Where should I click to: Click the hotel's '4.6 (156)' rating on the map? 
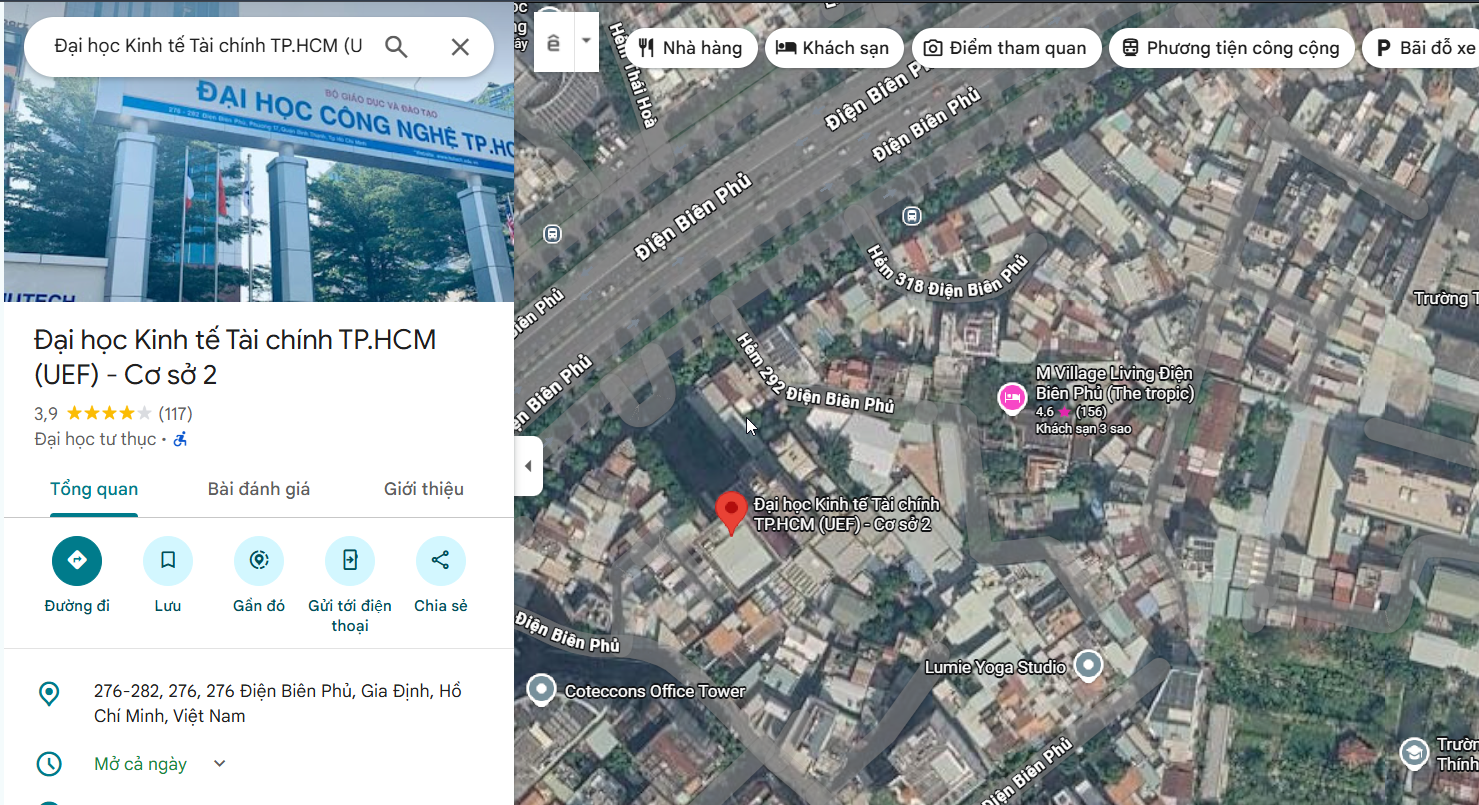point(1071,412)
